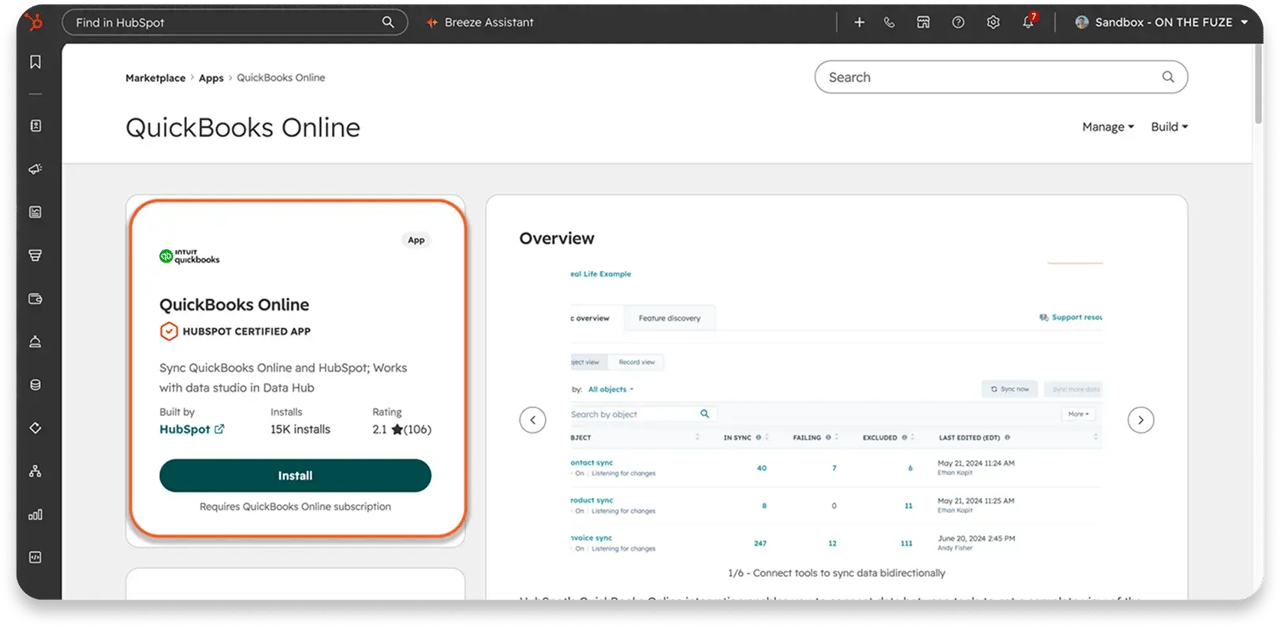Open Notifications bell with 7 badge
Viewport: 1280px width, 628px height.
(x=1029, y=21)
